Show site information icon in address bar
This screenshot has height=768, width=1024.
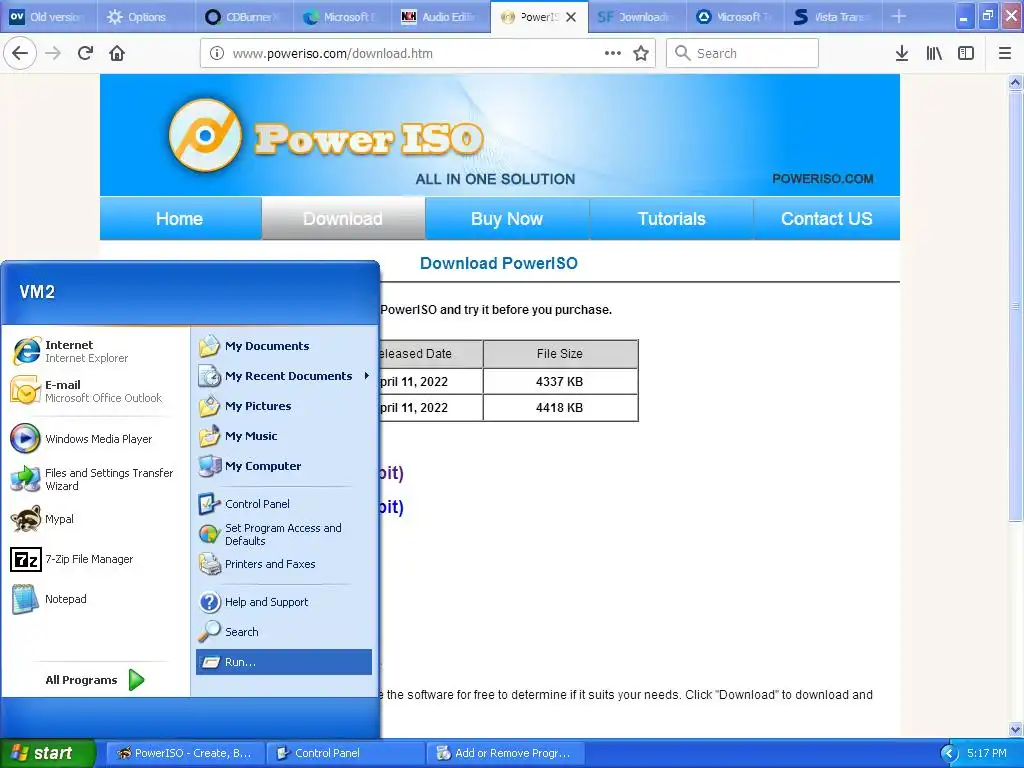click(x=217, y=54)
